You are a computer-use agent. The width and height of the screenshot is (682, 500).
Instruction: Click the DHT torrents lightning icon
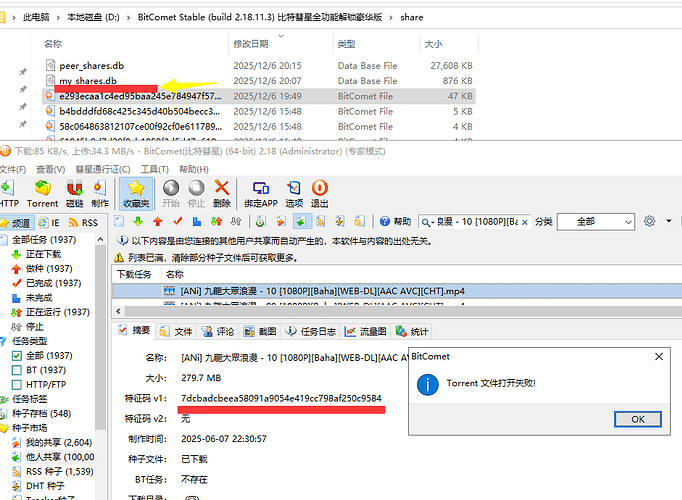(340, 222)
